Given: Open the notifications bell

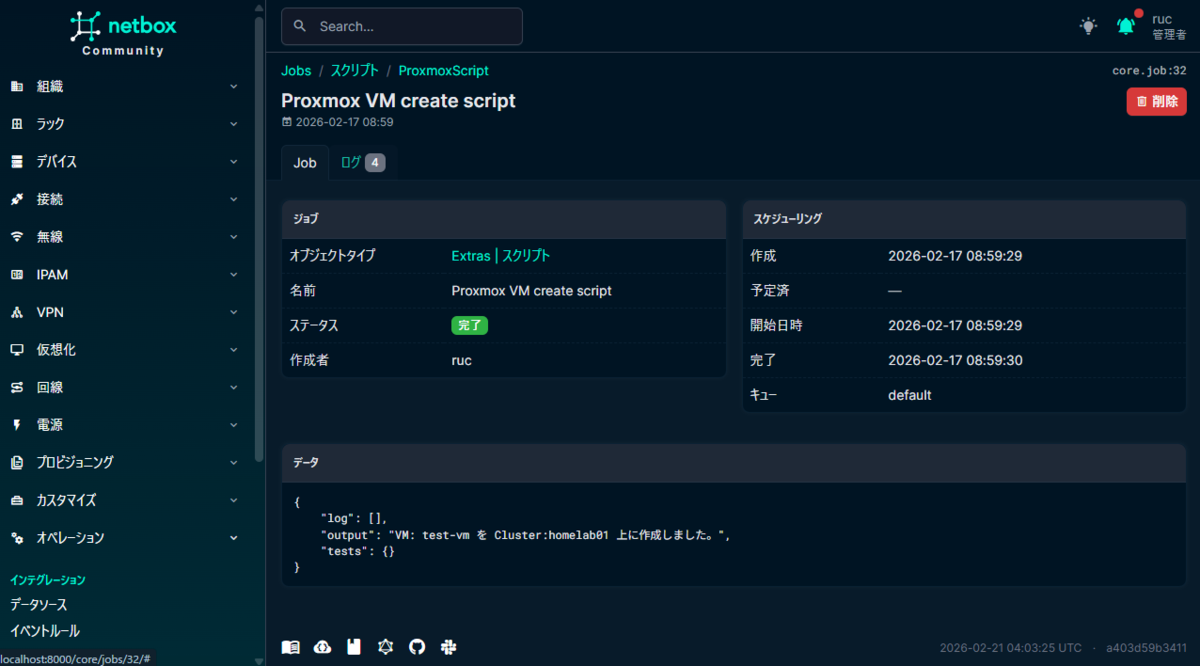Looking at the screenshot, I should click(x=1126, y=26).
